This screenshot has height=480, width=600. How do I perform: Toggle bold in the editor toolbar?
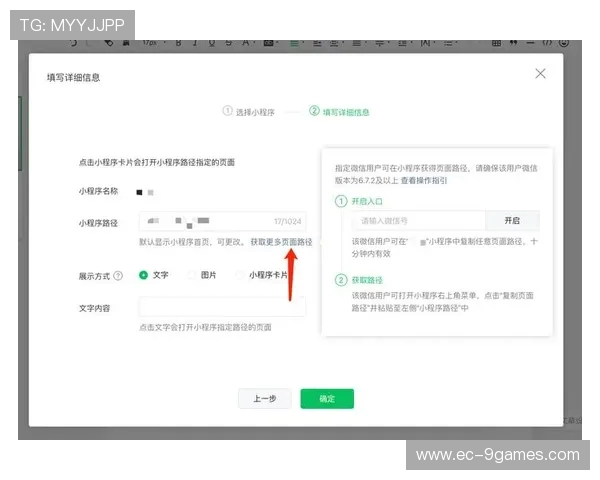[x=178, y=43]
